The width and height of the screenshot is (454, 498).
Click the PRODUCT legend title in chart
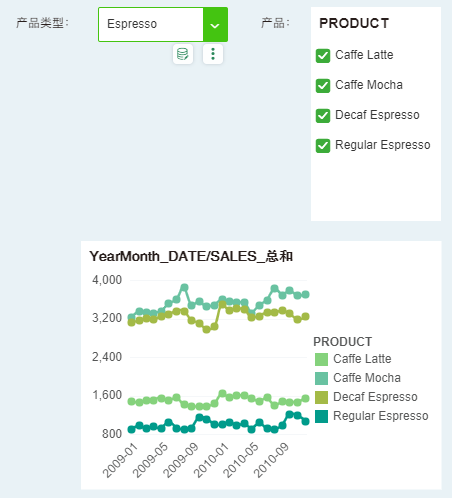[342, 342]
